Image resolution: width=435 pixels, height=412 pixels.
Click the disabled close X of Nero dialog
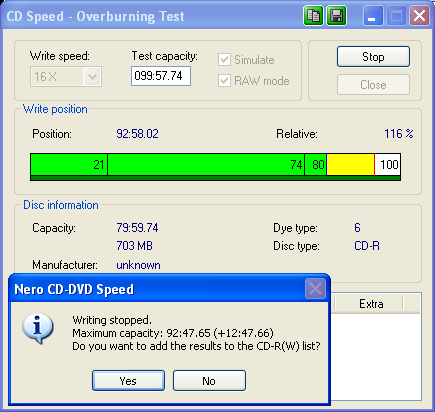(315, 289)
